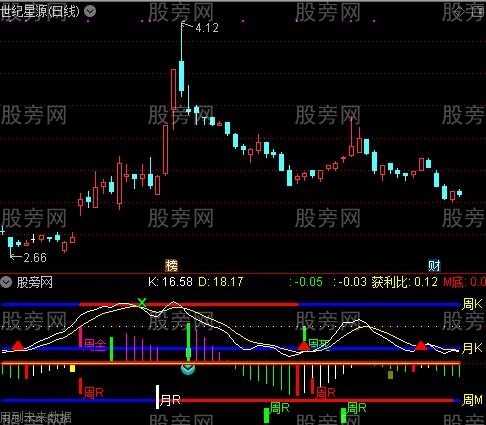The image size is (486, 425).
Task: Click the 4.12 high price label
Action: point(207,28)
